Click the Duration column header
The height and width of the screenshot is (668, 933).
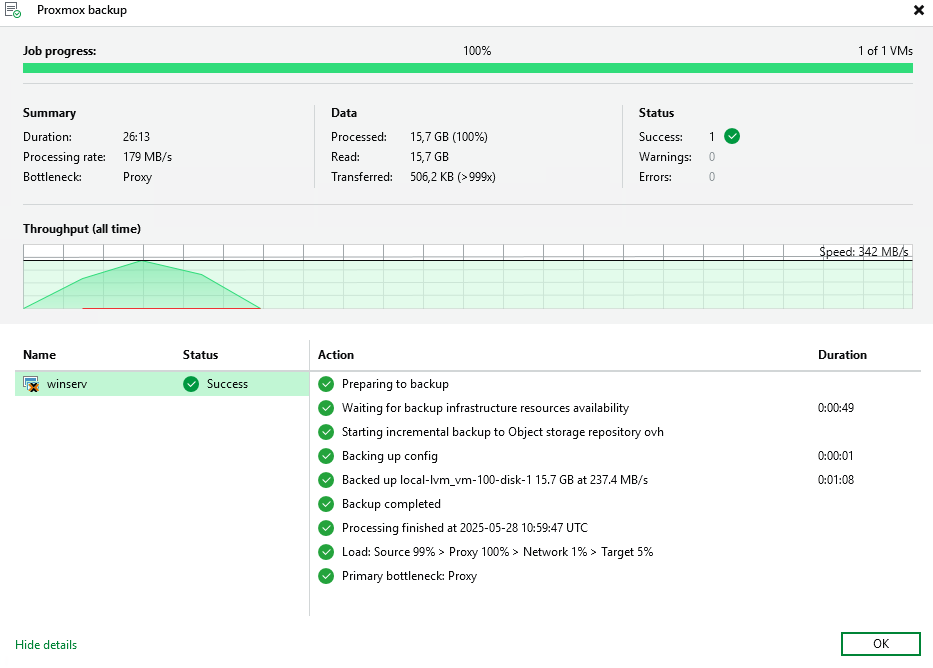[x=842, y=355]
